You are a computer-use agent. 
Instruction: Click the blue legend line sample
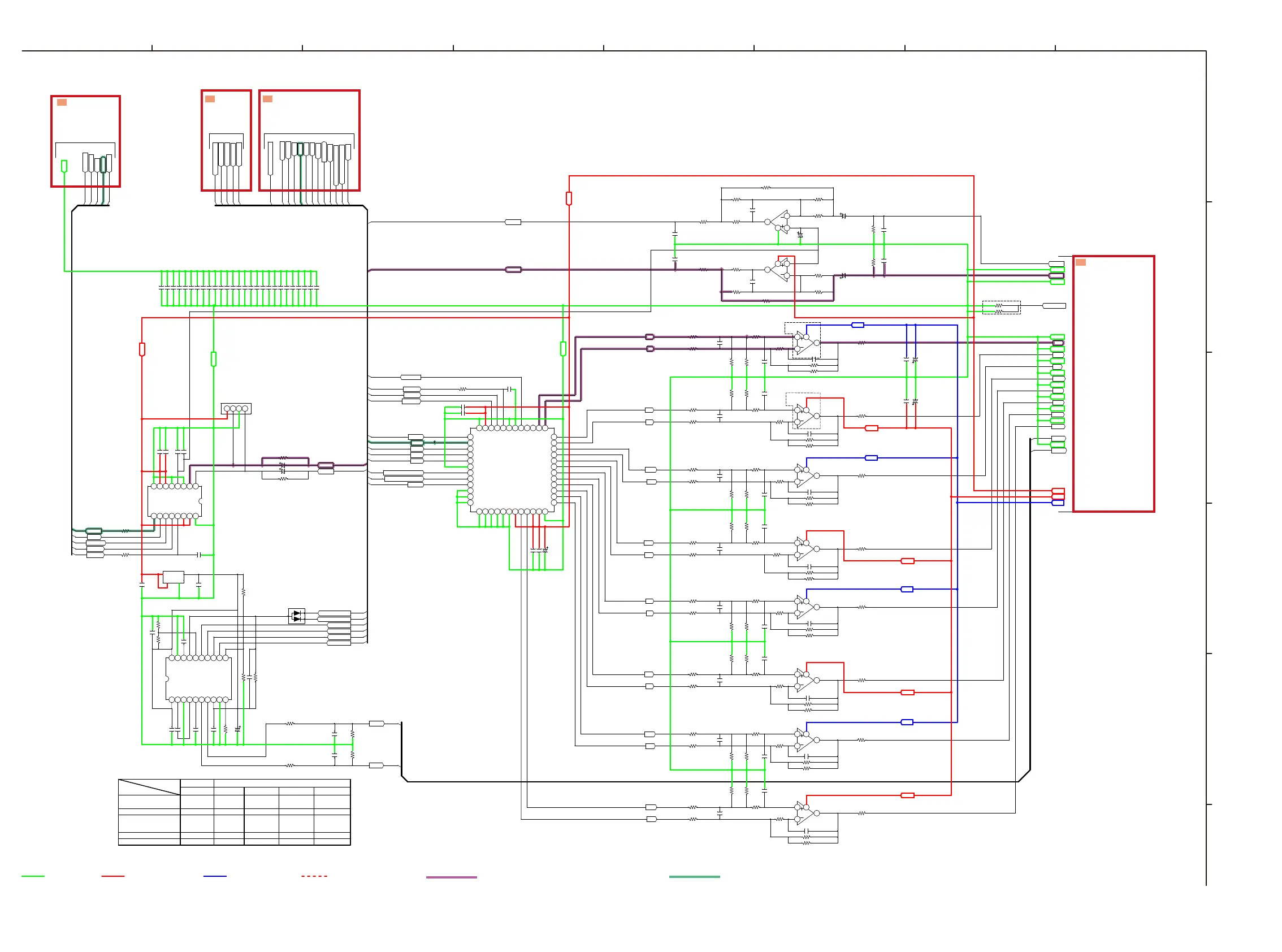coord(215,876)
